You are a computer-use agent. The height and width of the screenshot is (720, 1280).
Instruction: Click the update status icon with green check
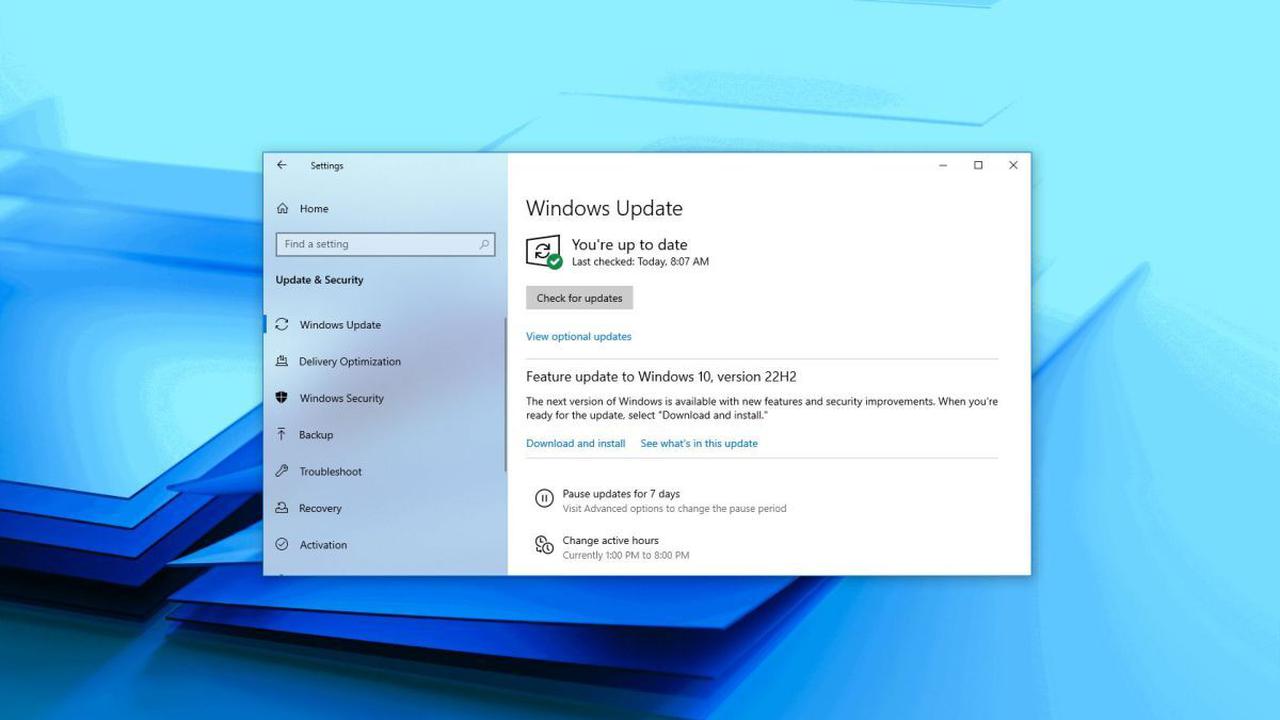pos(543,252)
